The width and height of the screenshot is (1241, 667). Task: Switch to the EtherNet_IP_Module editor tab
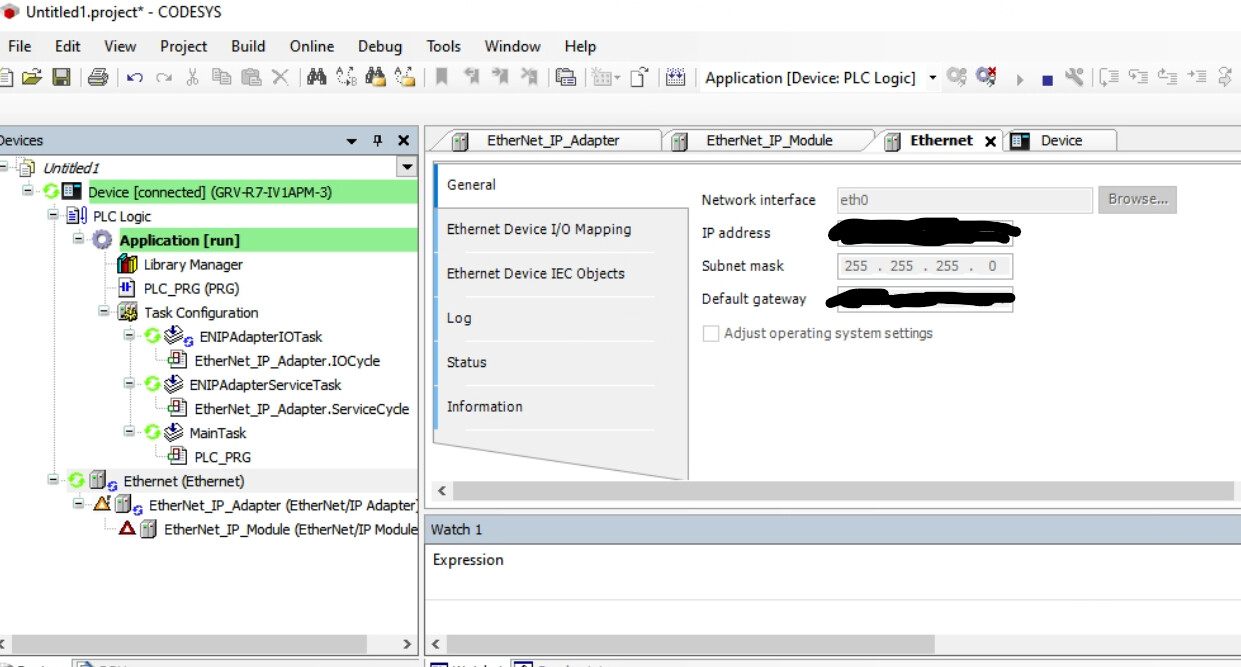[x=769, y=141]
